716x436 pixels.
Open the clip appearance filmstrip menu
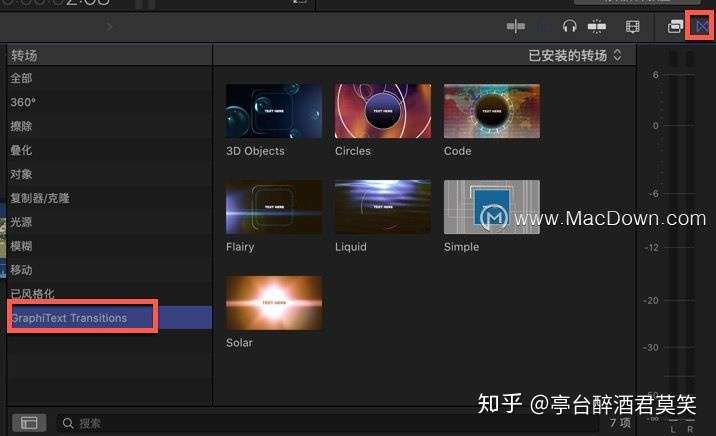click(x=632, y=26)
